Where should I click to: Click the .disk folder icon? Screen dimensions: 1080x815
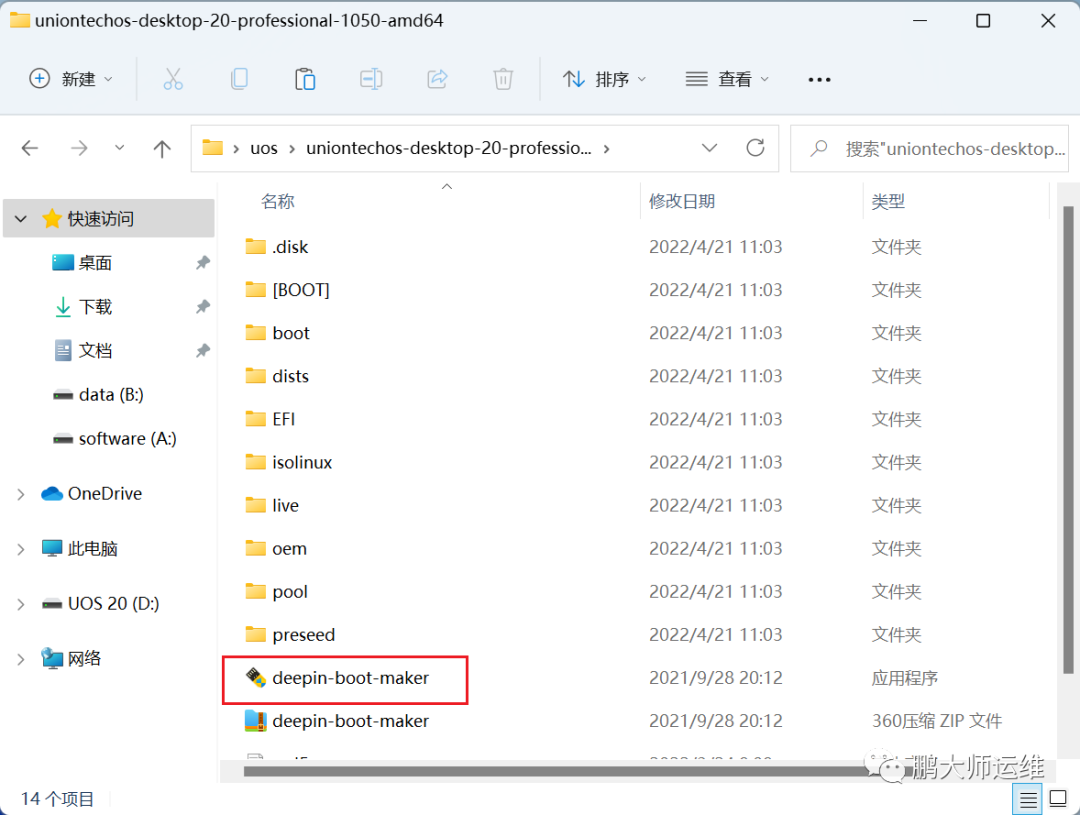click(256, 247)
